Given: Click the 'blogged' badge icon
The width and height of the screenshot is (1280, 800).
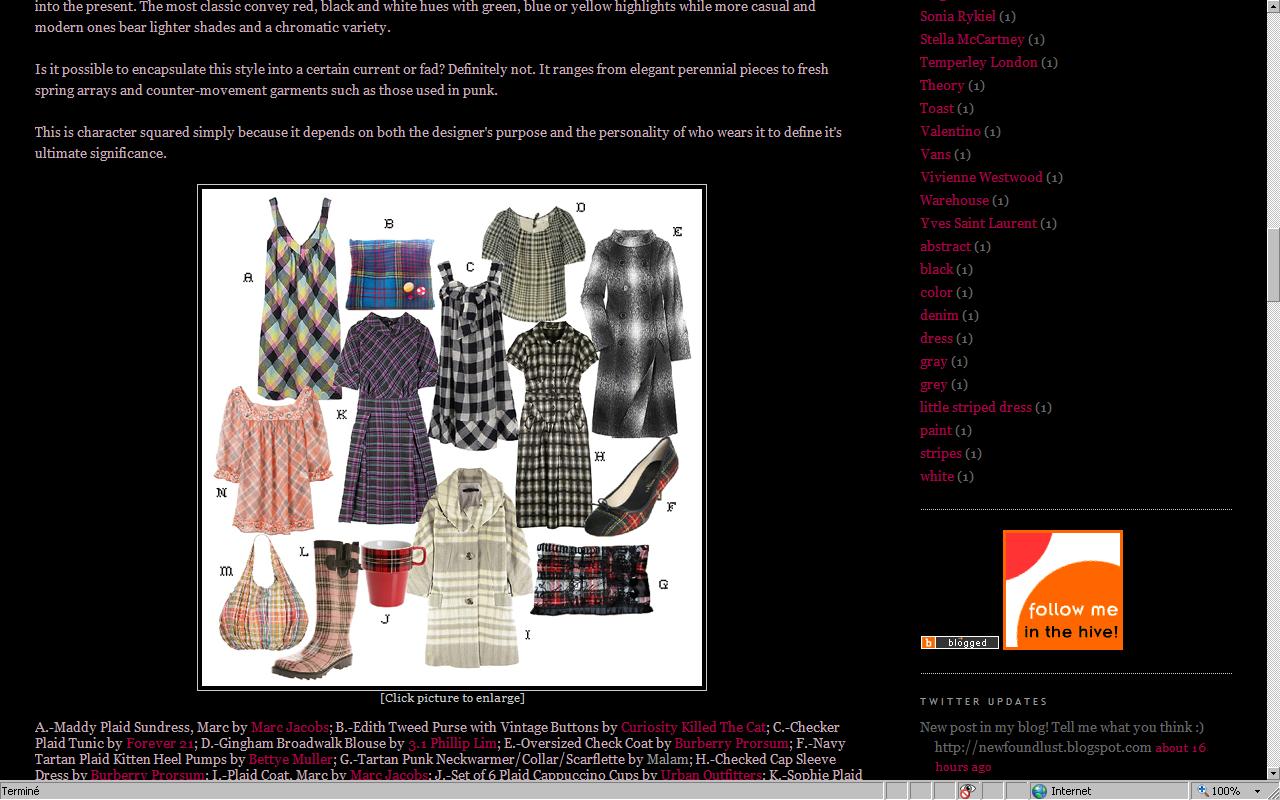Looking at the screenshot, I should [x=959, y=643].
